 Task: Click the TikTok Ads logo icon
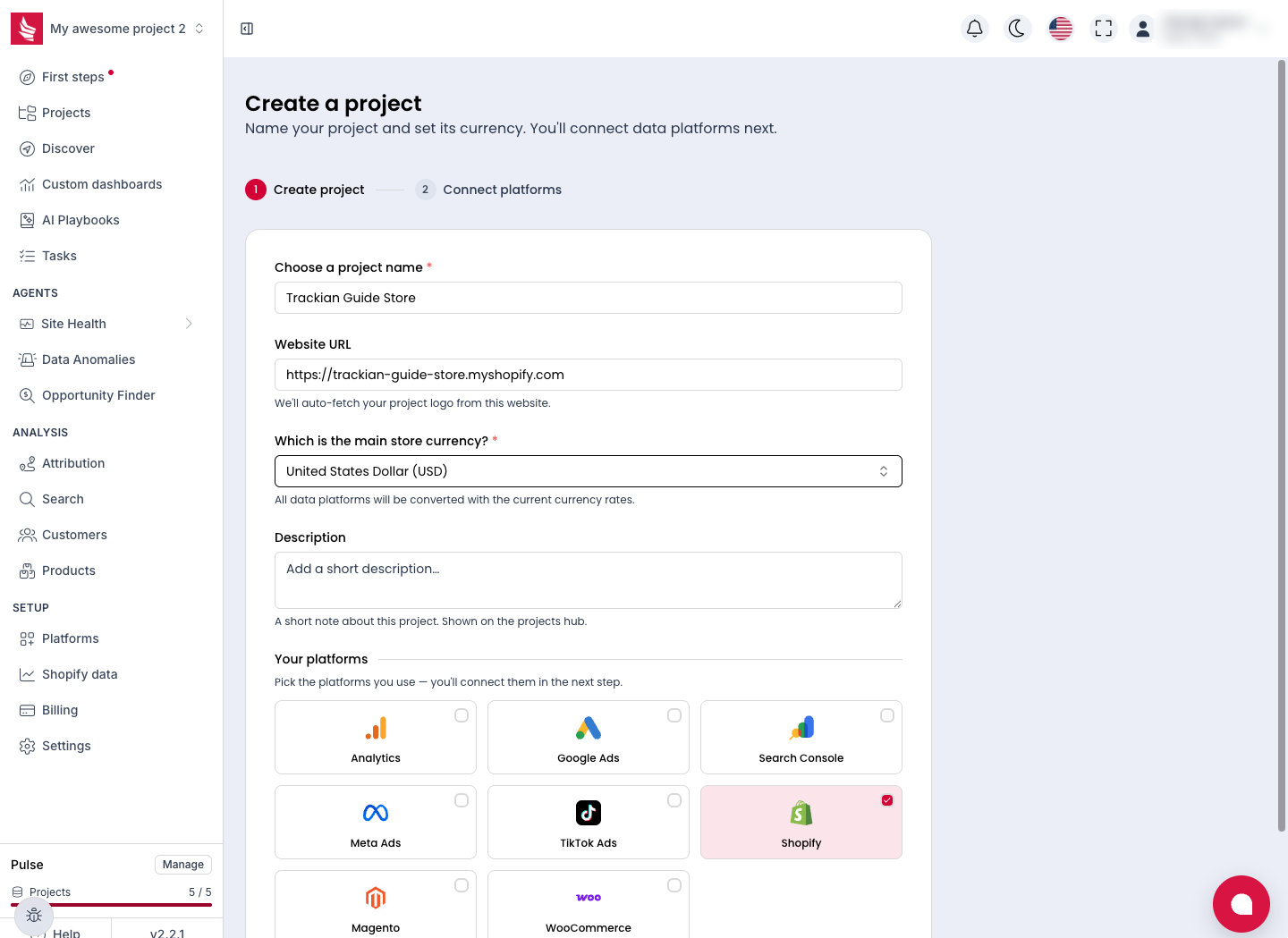tap(589, 813)
